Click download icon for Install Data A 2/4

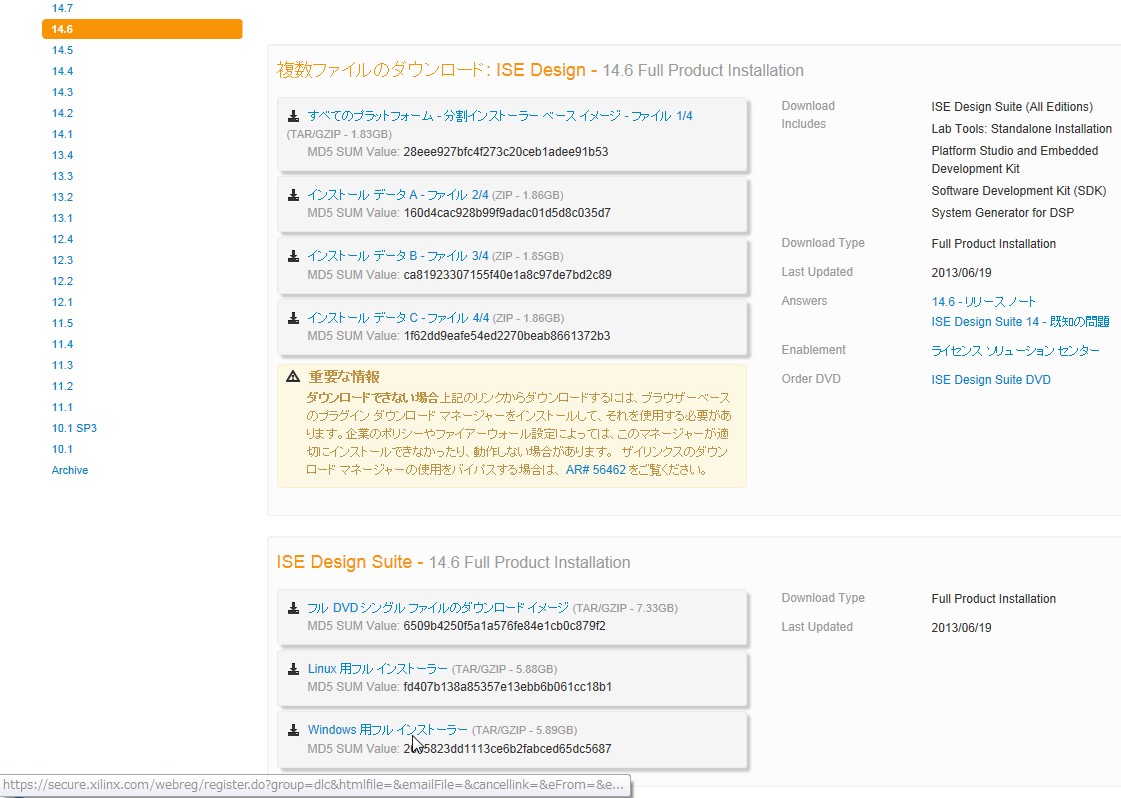(293, 194)
